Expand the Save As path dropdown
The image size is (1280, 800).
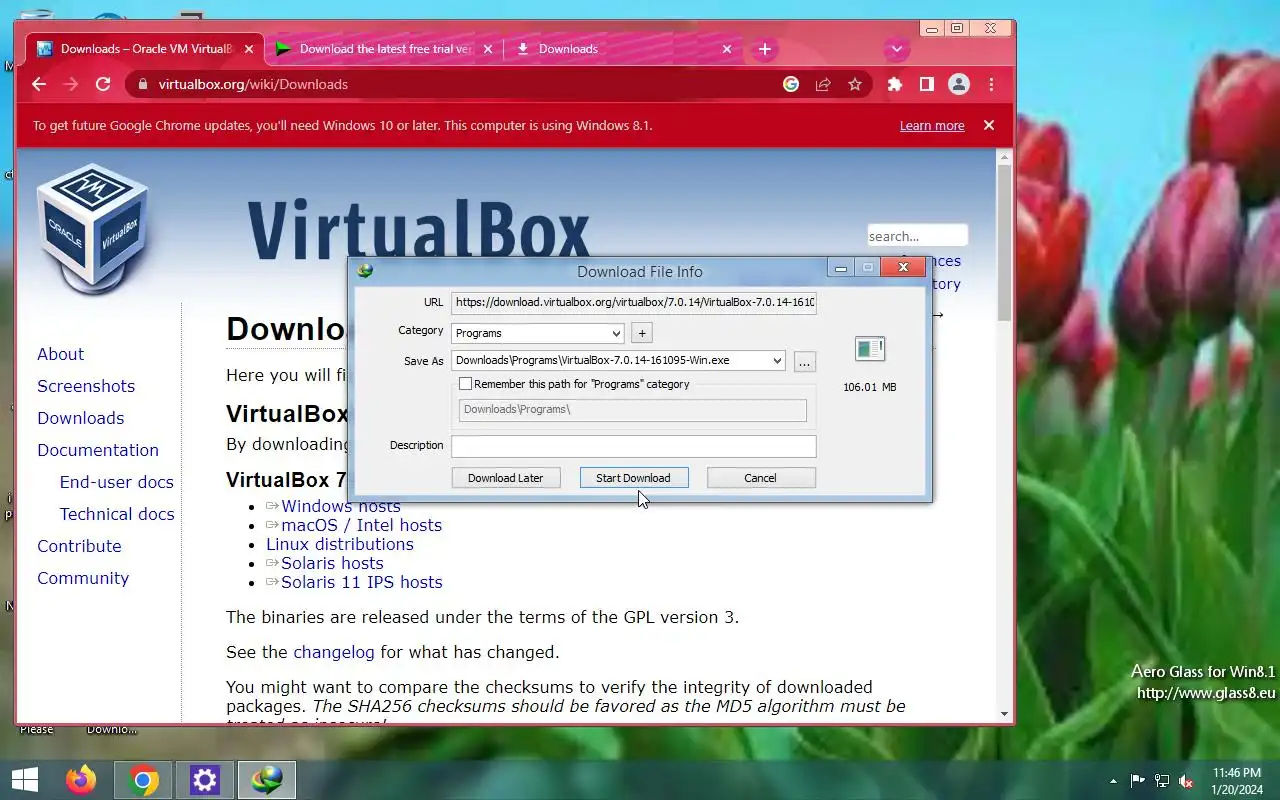click(777, 361)
